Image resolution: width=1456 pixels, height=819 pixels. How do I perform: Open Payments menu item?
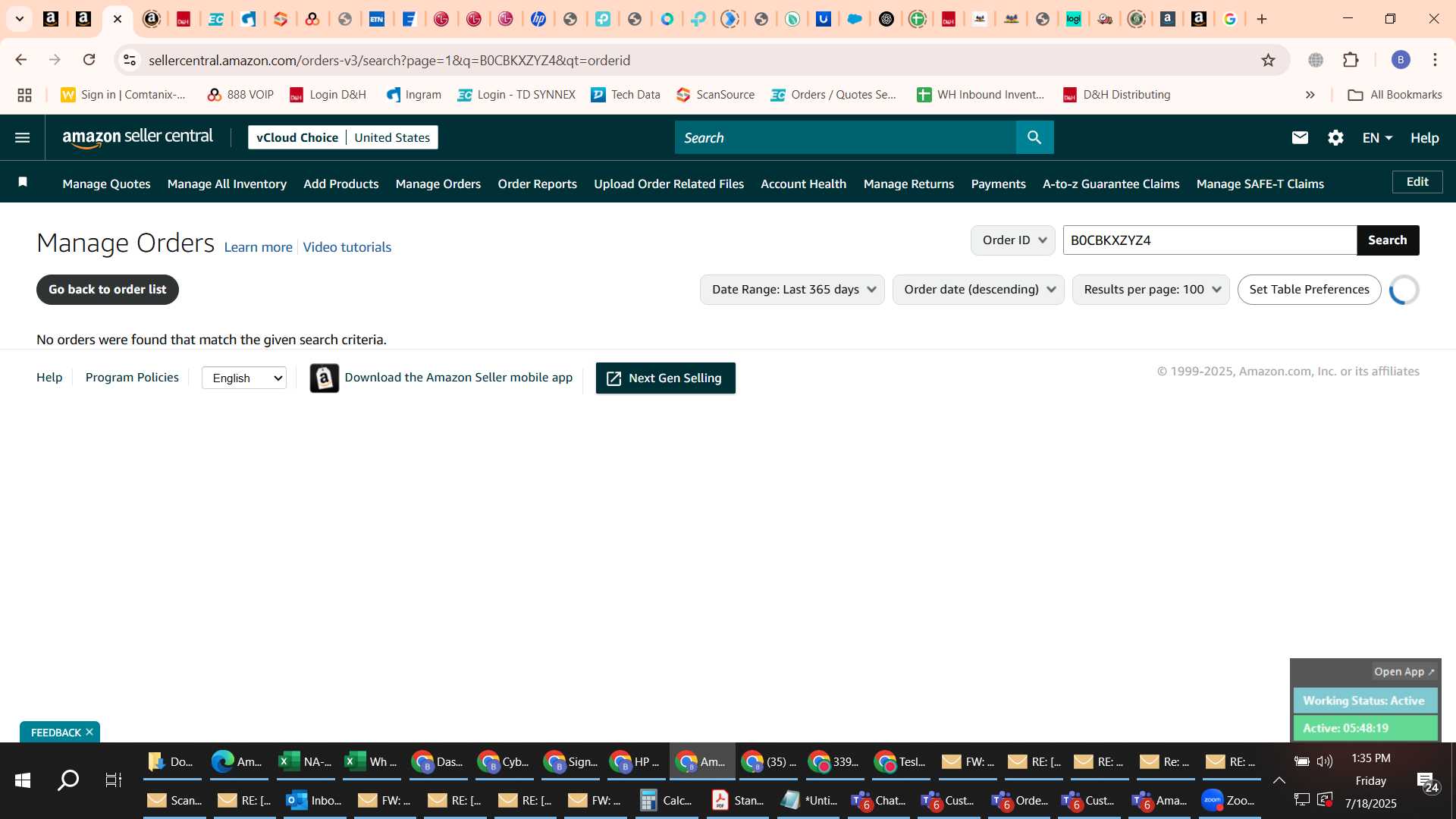point(998,184)
